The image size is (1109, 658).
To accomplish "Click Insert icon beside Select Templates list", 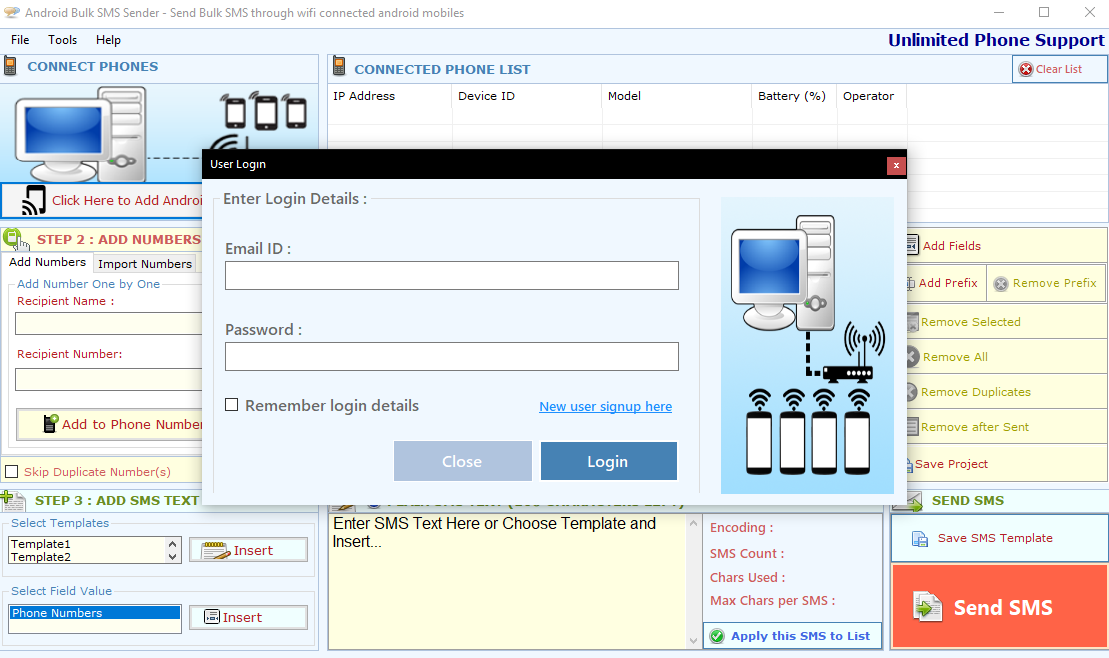I will [x=215, y=550].
